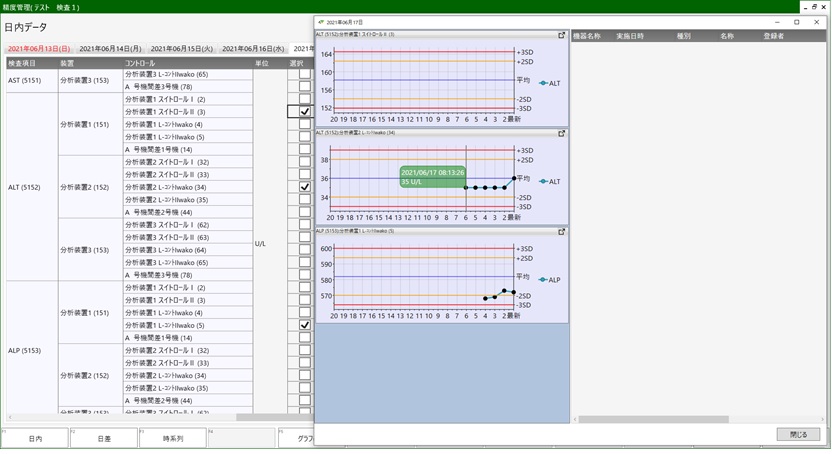Select row ALT 分析装置1 L-コントロール (4)

pos(188,124)
